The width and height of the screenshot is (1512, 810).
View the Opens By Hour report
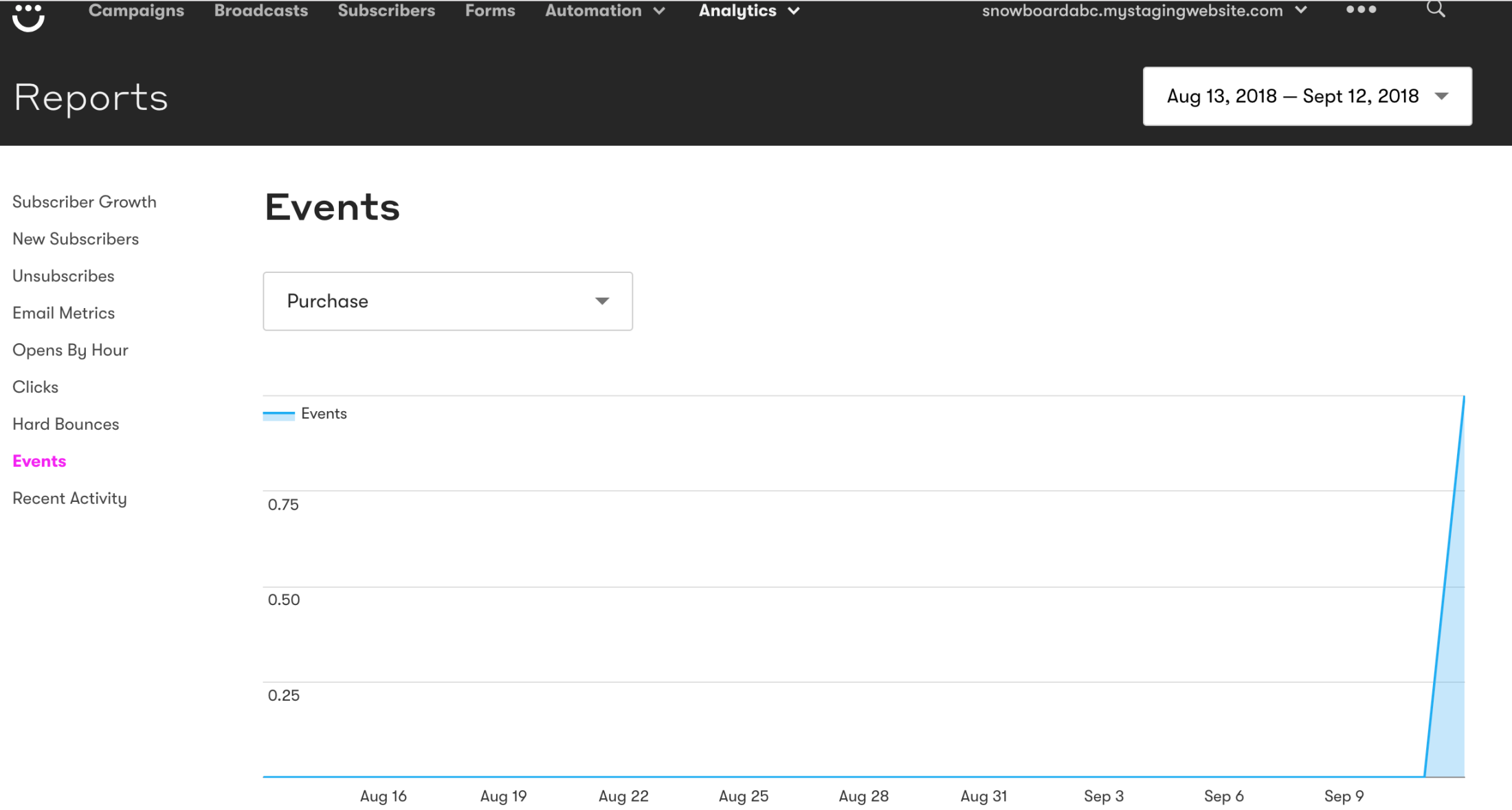click(x=70, y=350)
